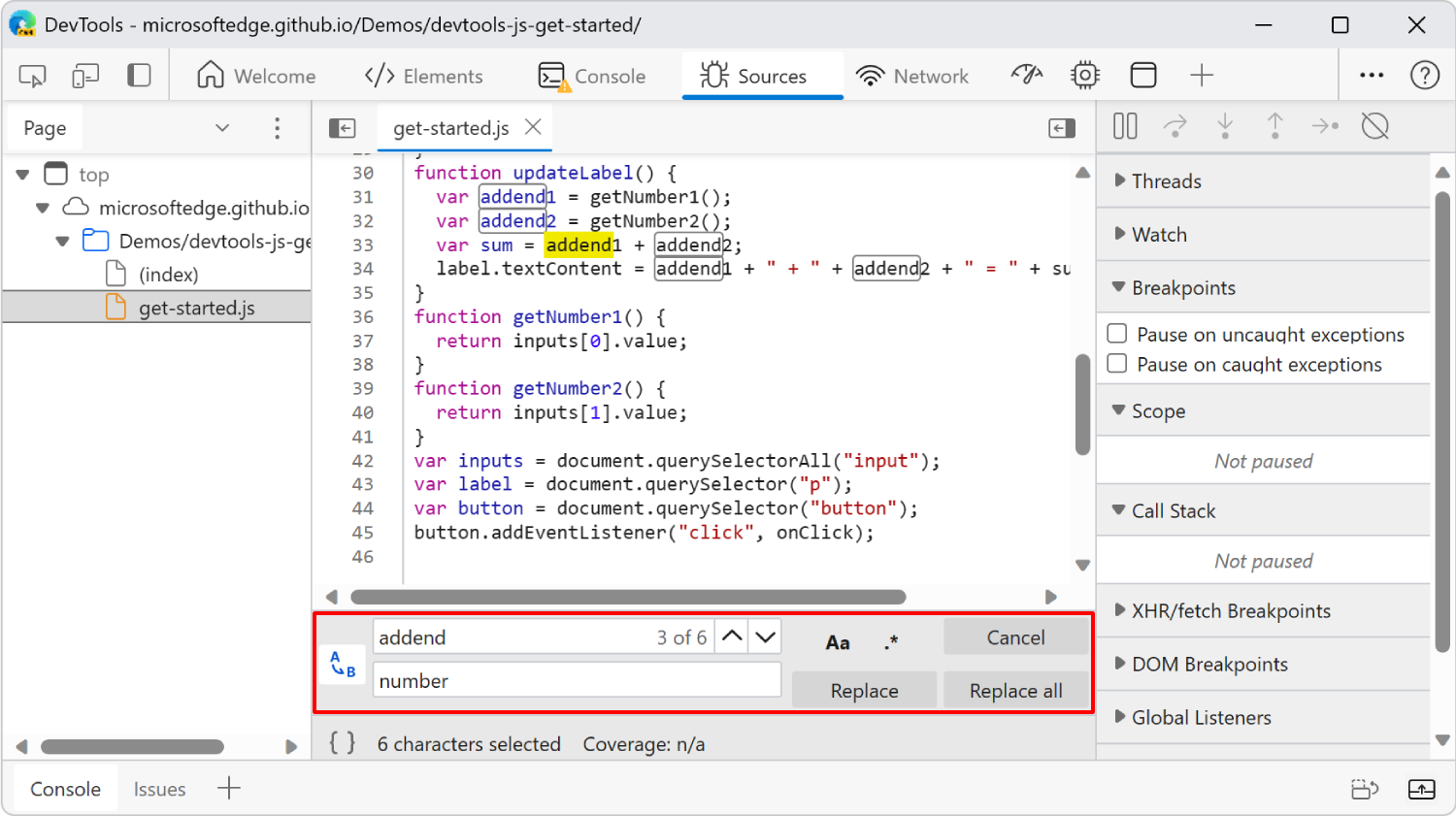The image size is (1456, 816).
Task: Enable Pause on caught exceptions
Action: 1118,365
